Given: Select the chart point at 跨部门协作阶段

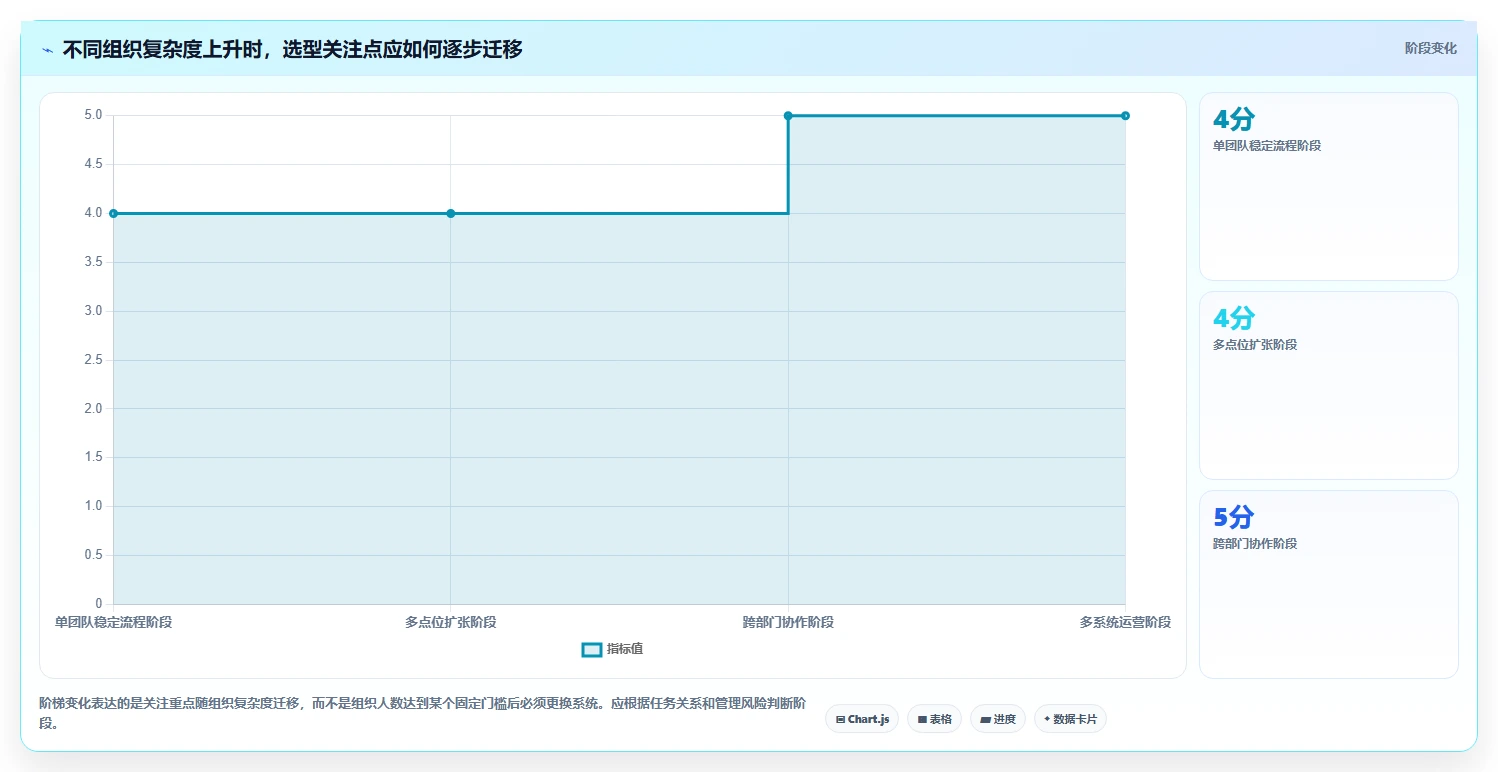Looking at the screenshot, I should pyautogui.click(x=788, y=116).
